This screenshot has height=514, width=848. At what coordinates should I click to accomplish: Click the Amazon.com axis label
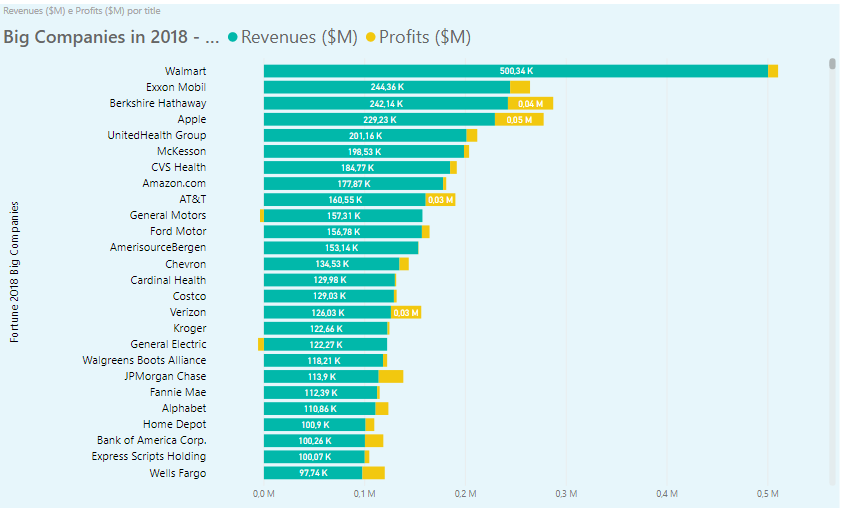174,183
